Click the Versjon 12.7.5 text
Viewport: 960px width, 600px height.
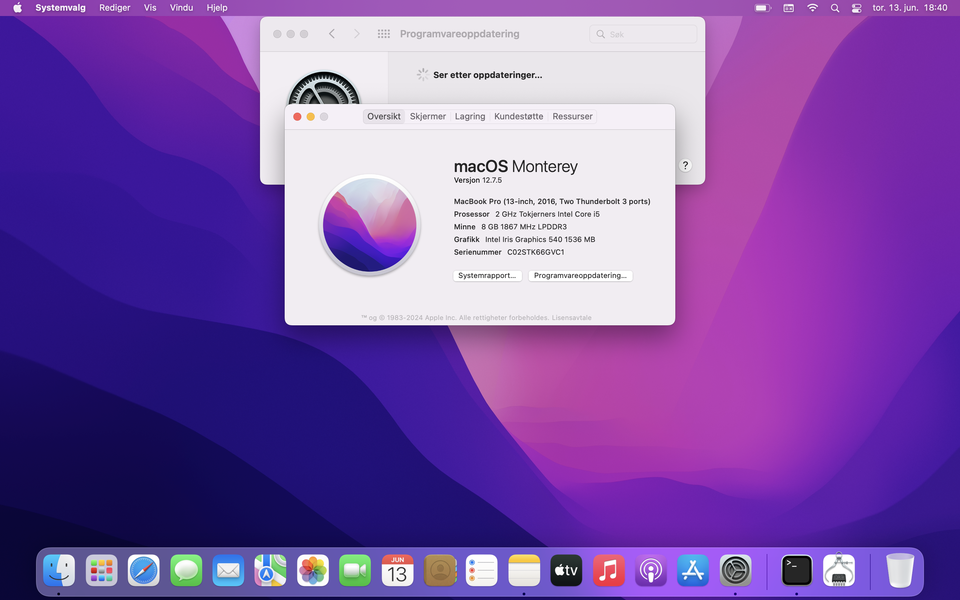(x=478, y=180)
